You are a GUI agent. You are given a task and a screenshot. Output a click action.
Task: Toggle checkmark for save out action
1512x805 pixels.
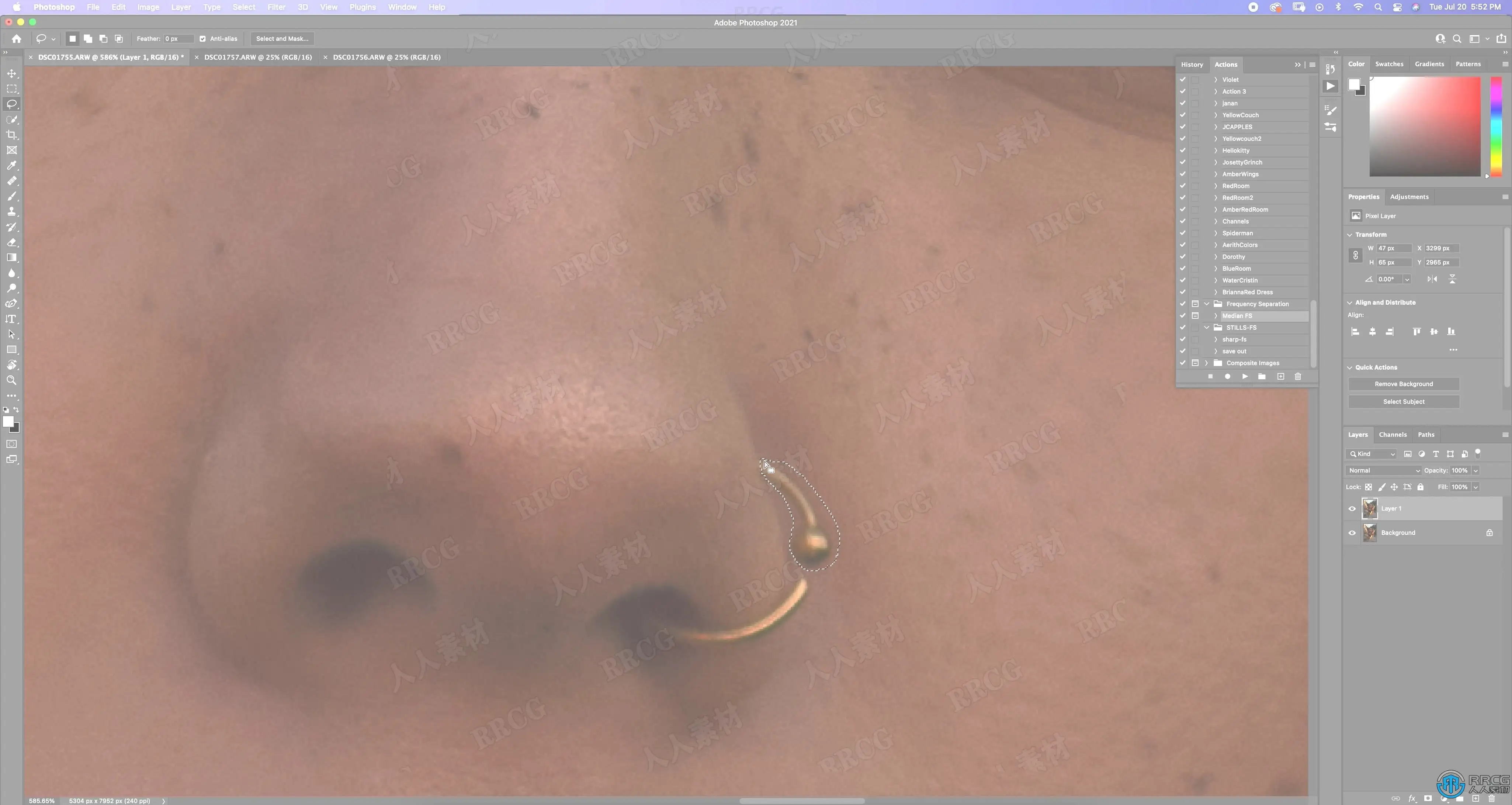point(1183,351)
